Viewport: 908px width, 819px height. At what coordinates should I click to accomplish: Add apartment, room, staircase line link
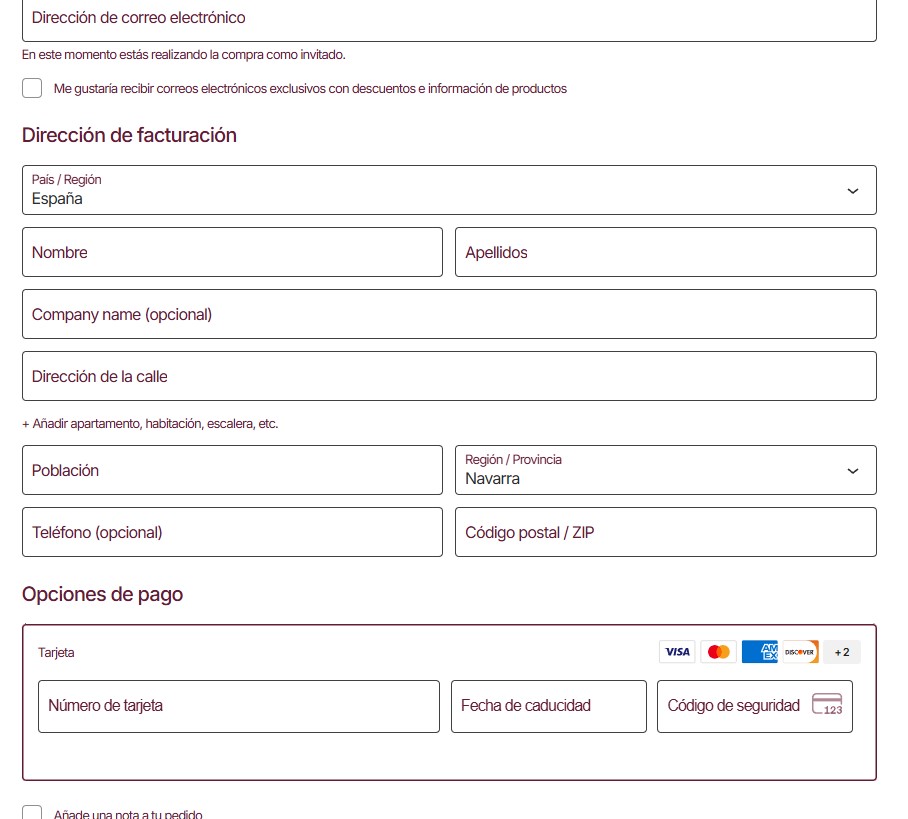click(150, 424)
